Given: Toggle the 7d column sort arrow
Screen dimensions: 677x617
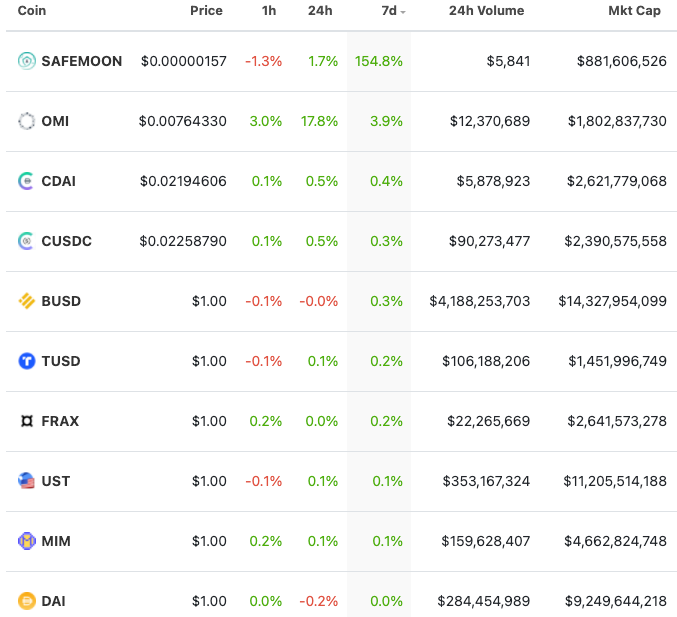Looking at the screenshot, I should point(403,12).
